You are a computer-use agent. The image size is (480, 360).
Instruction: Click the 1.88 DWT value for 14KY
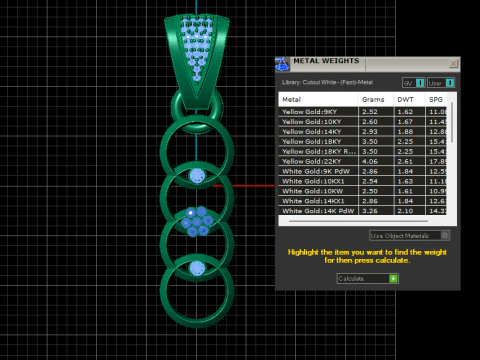pyautogui.click(x=405, y=132)
